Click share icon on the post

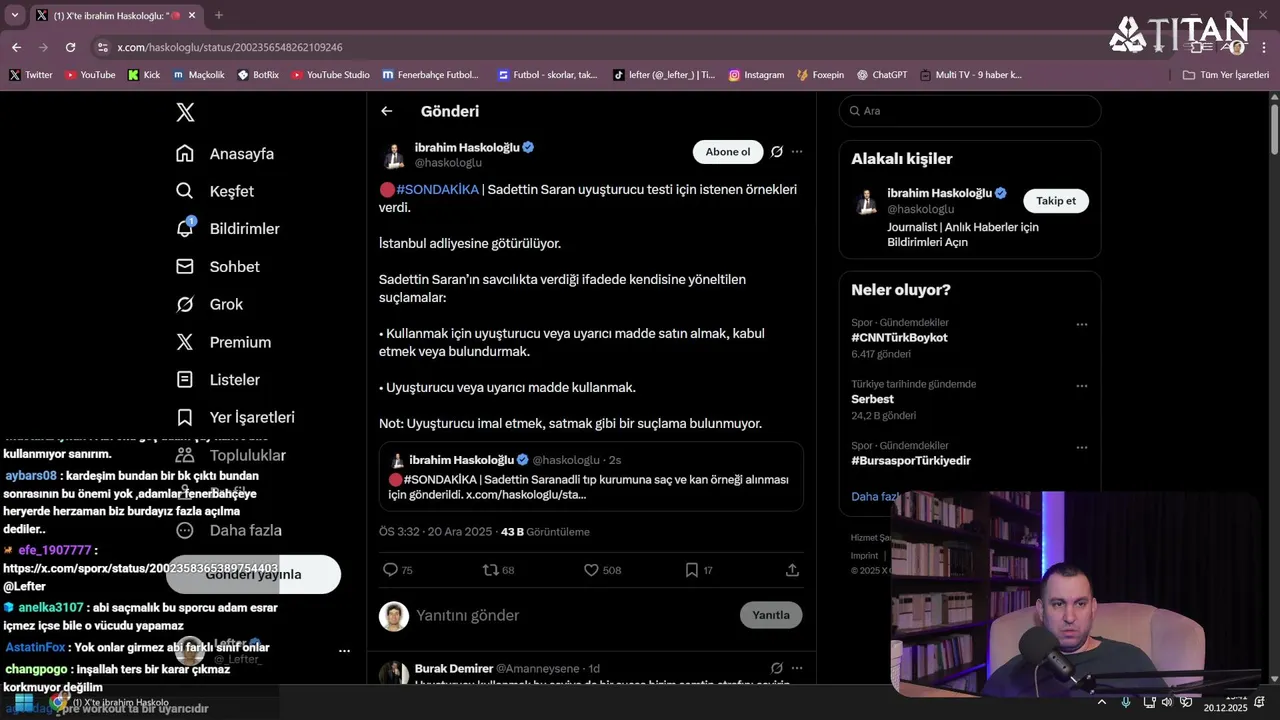(x=792, y=570)
